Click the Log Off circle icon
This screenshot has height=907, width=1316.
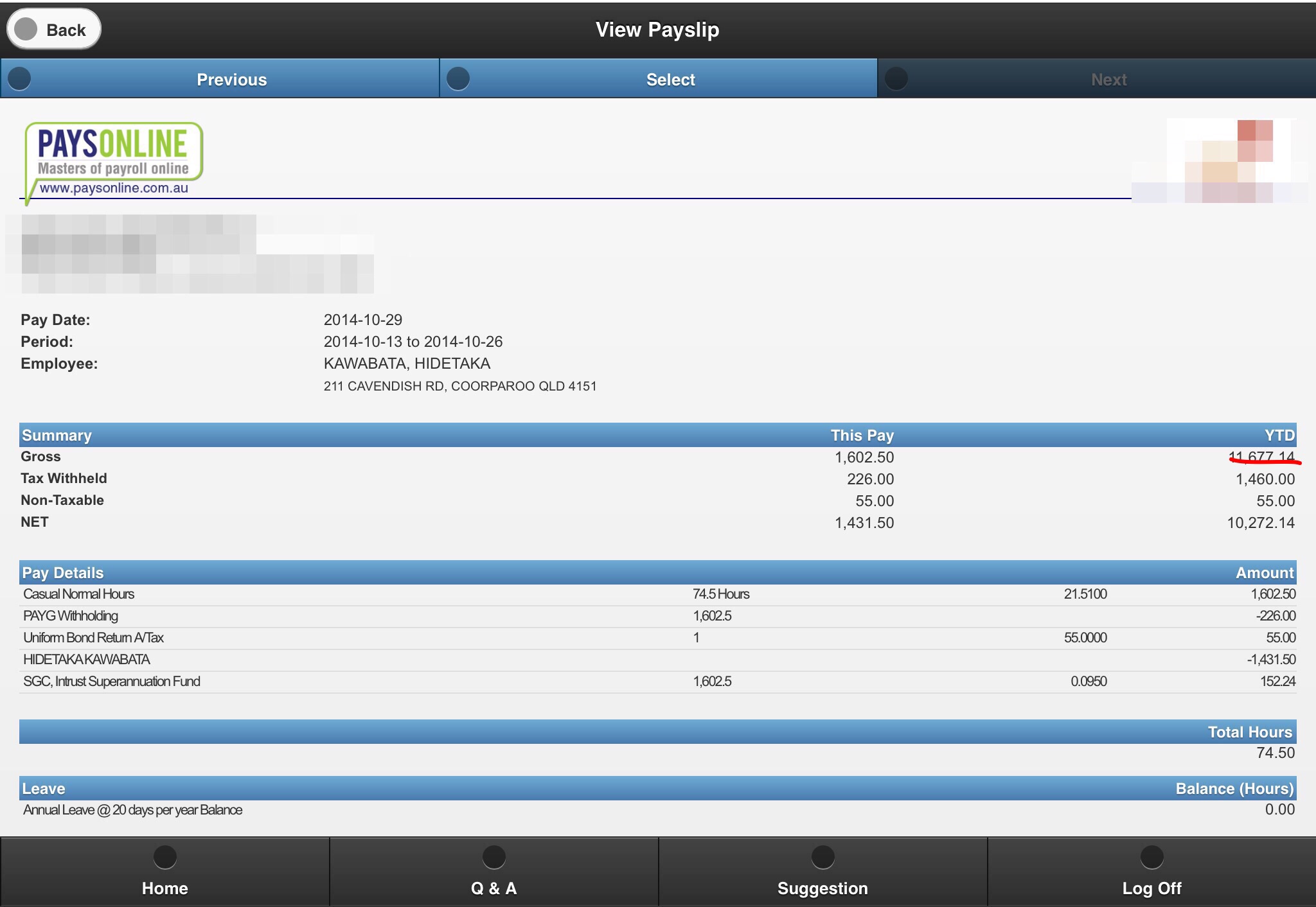(1151, 857)
